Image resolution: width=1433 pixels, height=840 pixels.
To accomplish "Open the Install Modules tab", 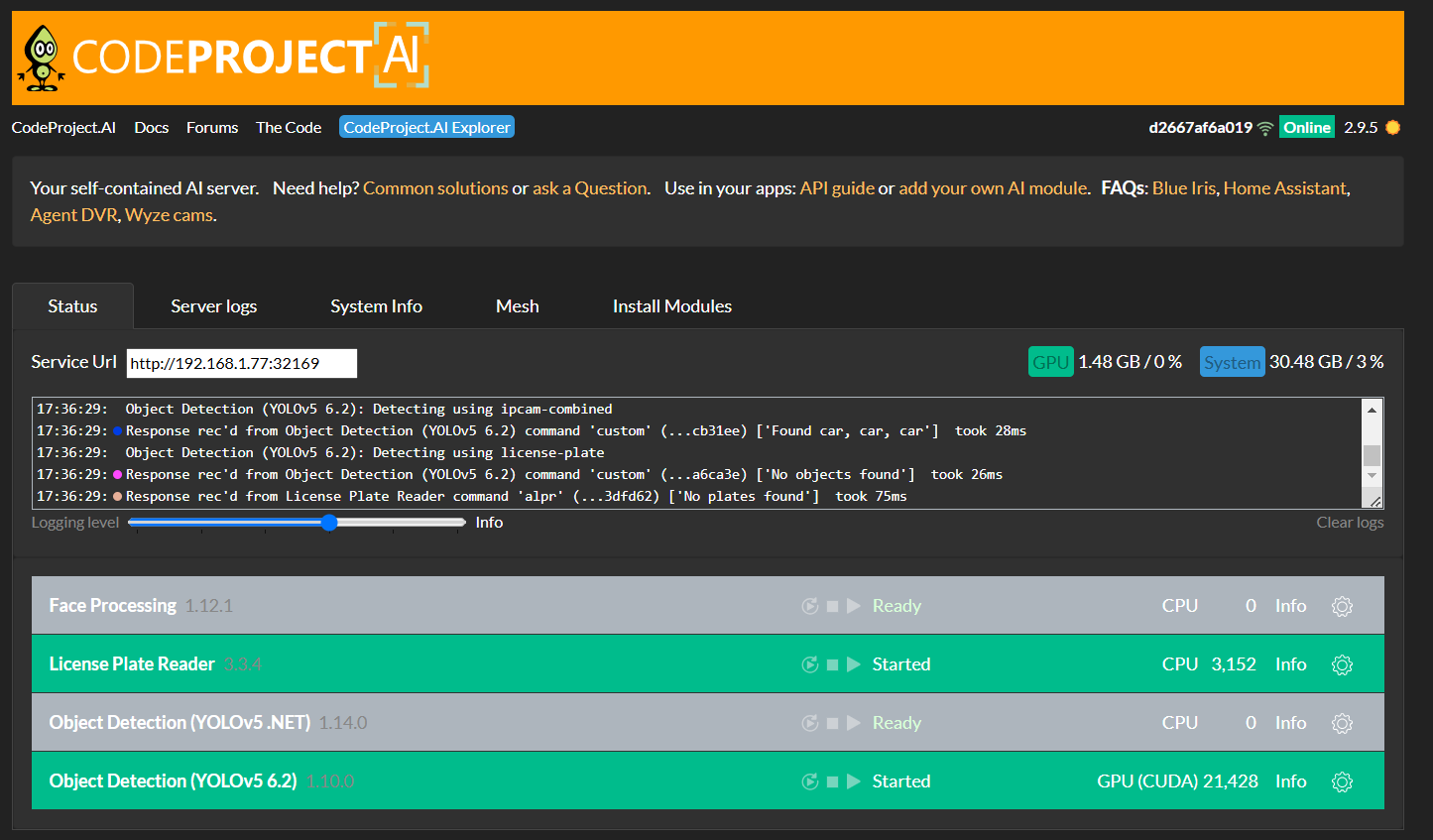I will pos(671,306).
